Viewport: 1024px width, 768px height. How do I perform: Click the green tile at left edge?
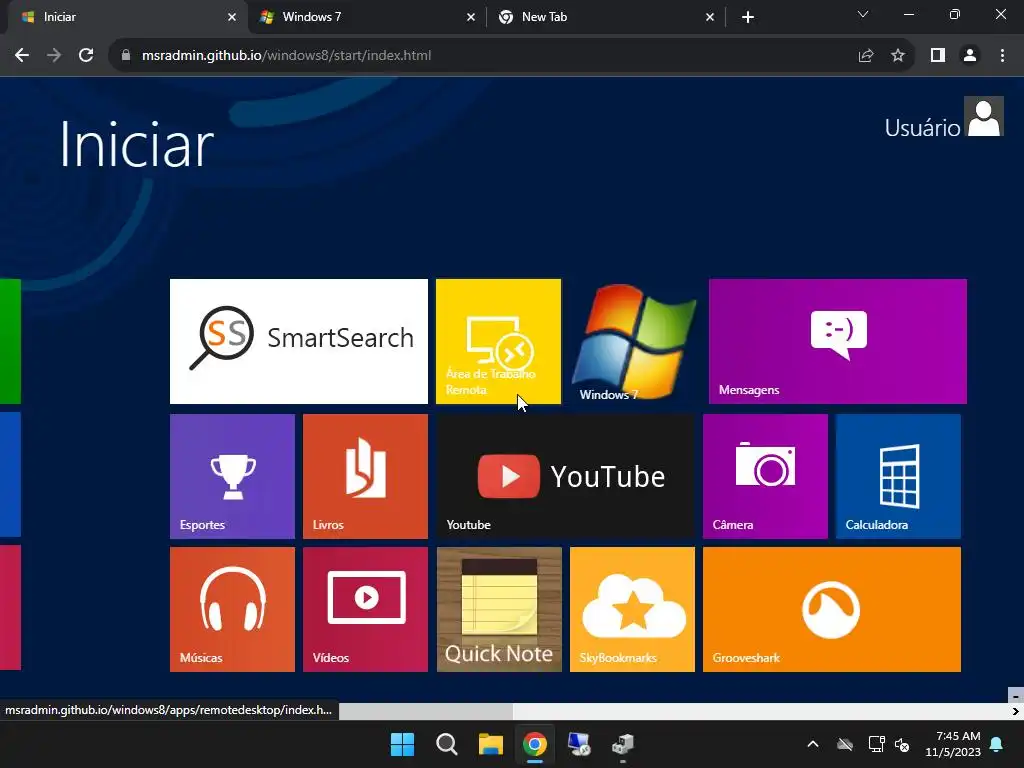[x=10, y=341]
